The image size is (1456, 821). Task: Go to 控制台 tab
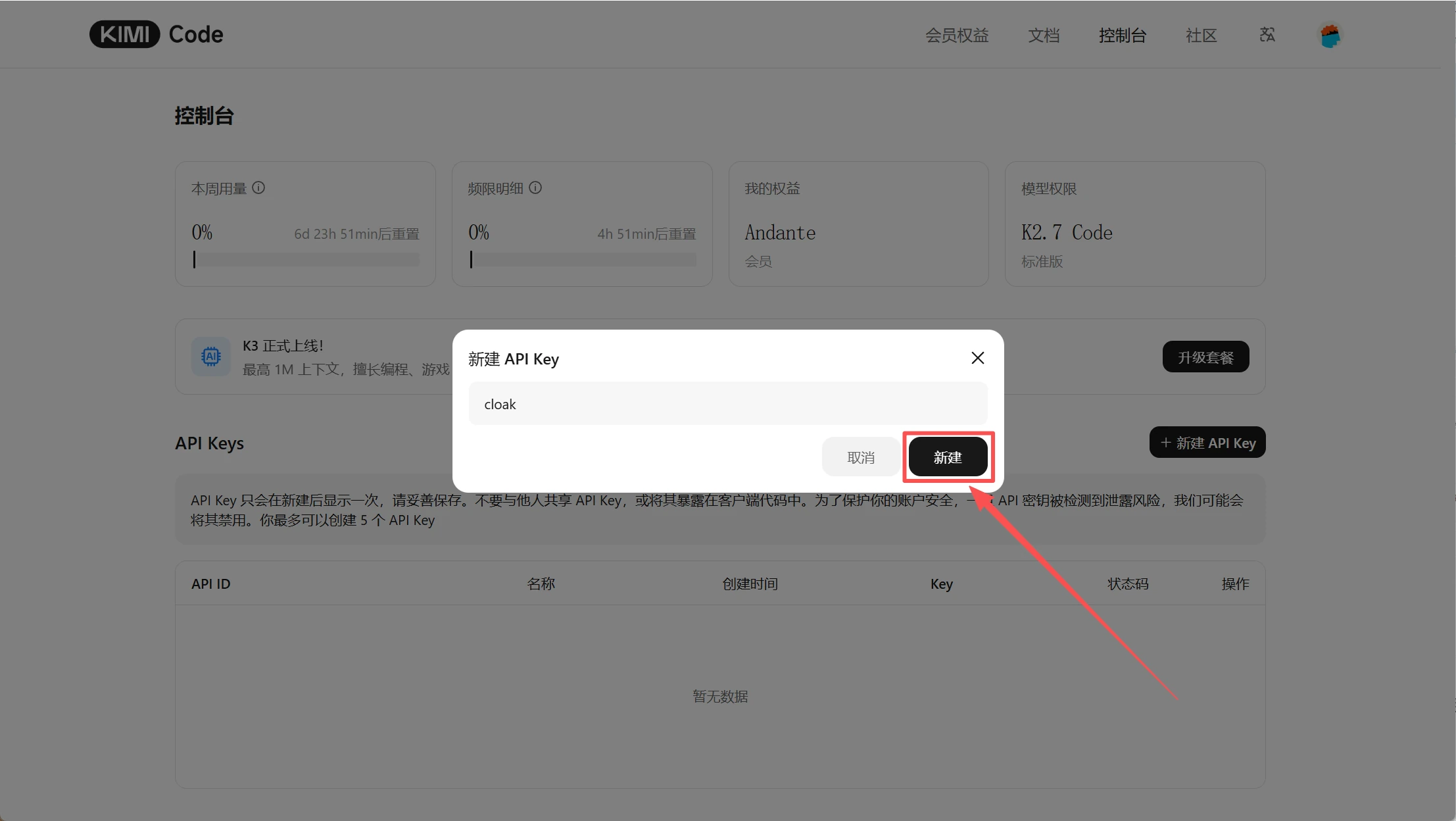coord(1123,36)
